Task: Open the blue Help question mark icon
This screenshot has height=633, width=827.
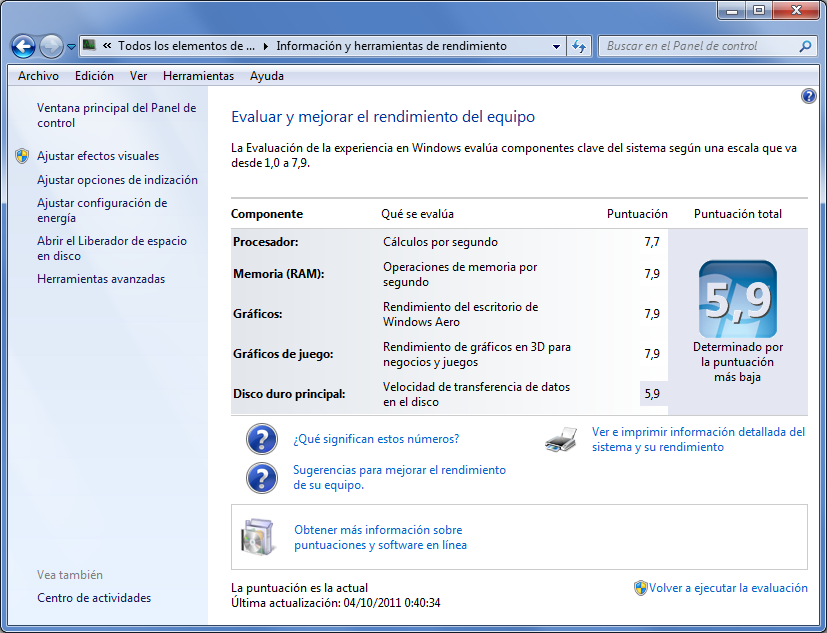Action: coord(809,96)
